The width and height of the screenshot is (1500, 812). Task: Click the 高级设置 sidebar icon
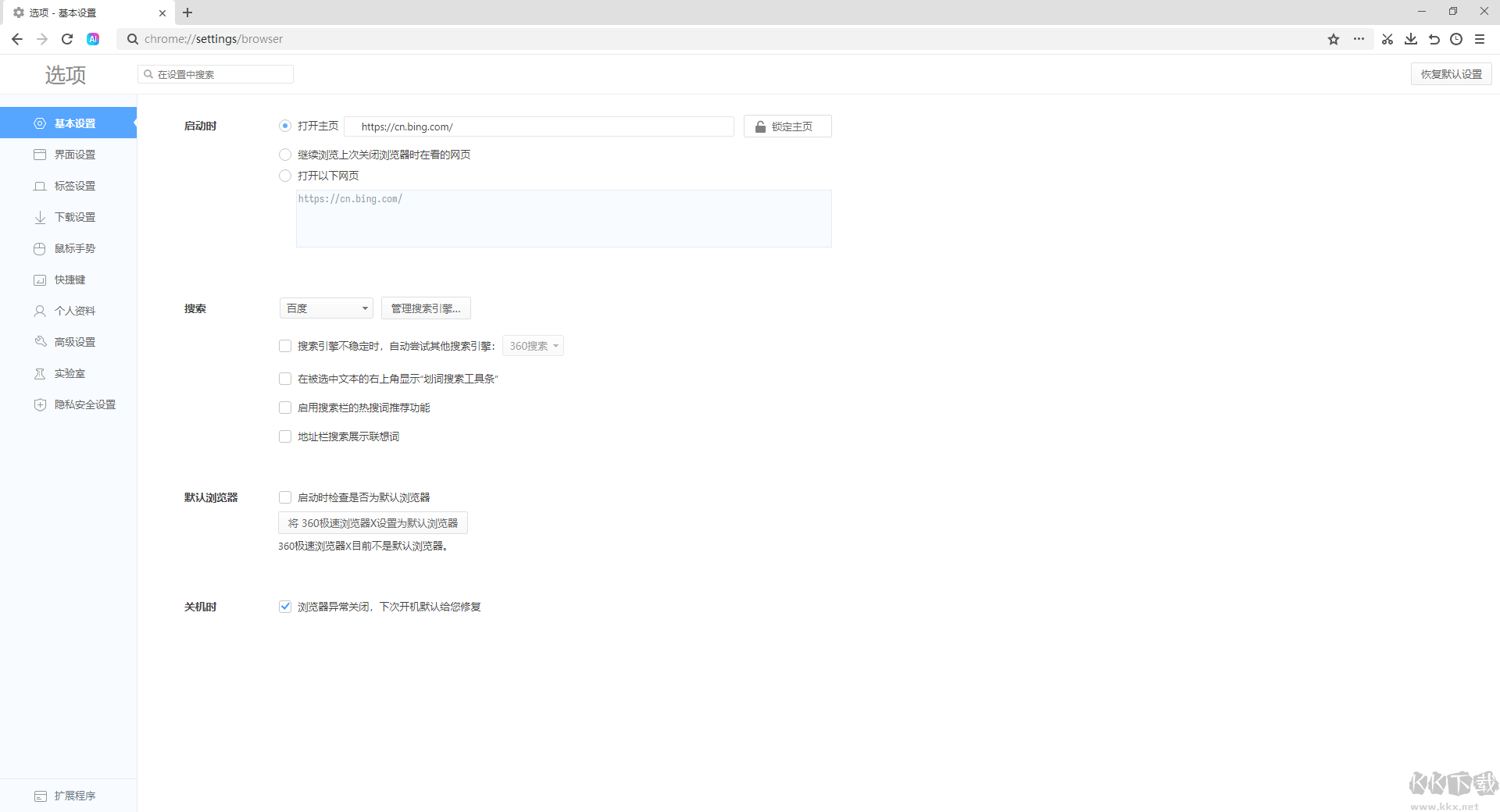coord(40,342)
